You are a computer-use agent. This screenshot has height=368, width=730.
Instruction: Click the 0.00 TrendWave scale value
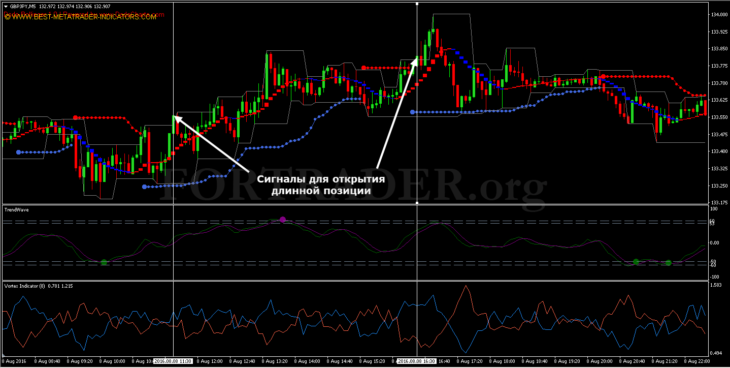tap(715, 243)
